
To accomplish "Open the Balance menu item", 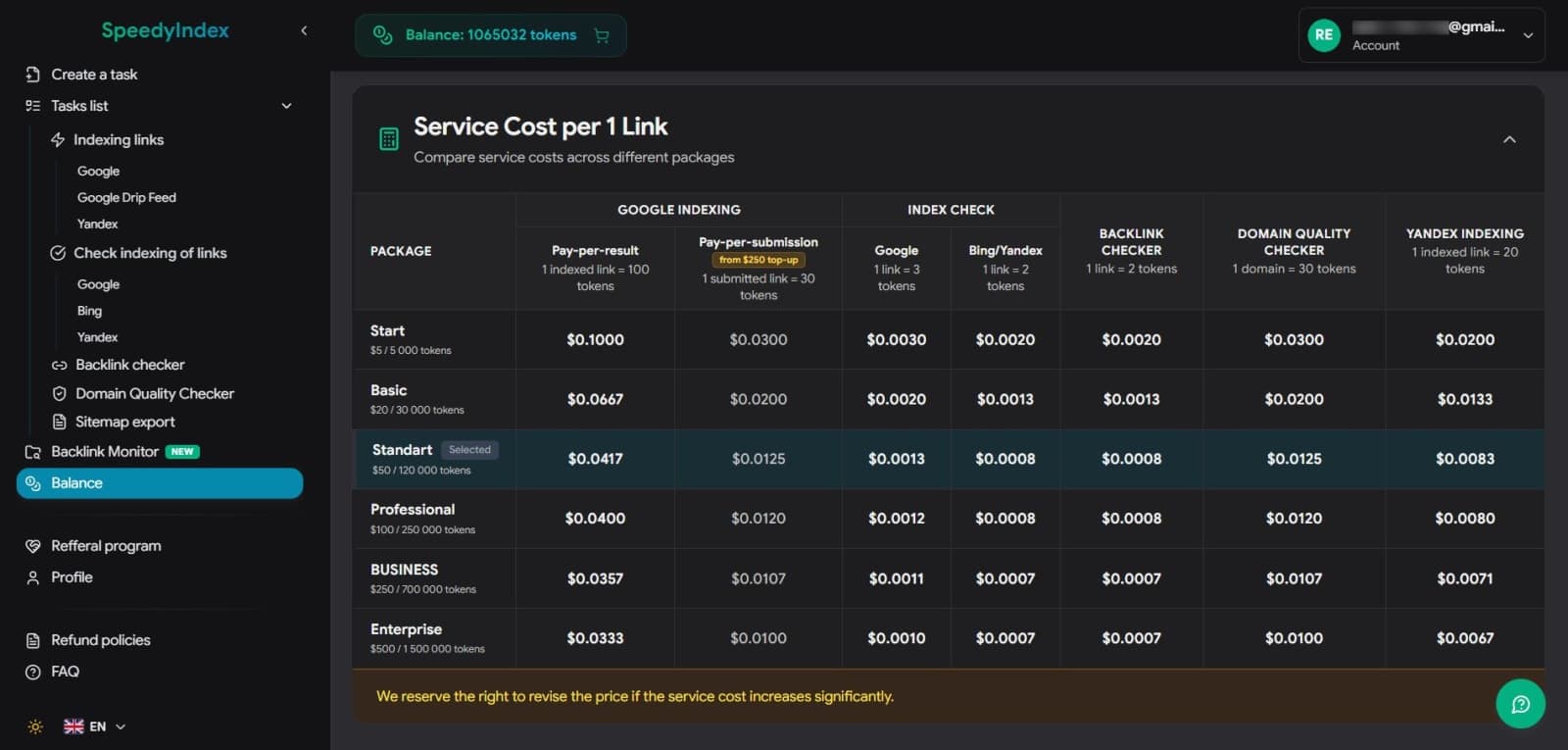I will coord(160,483).
